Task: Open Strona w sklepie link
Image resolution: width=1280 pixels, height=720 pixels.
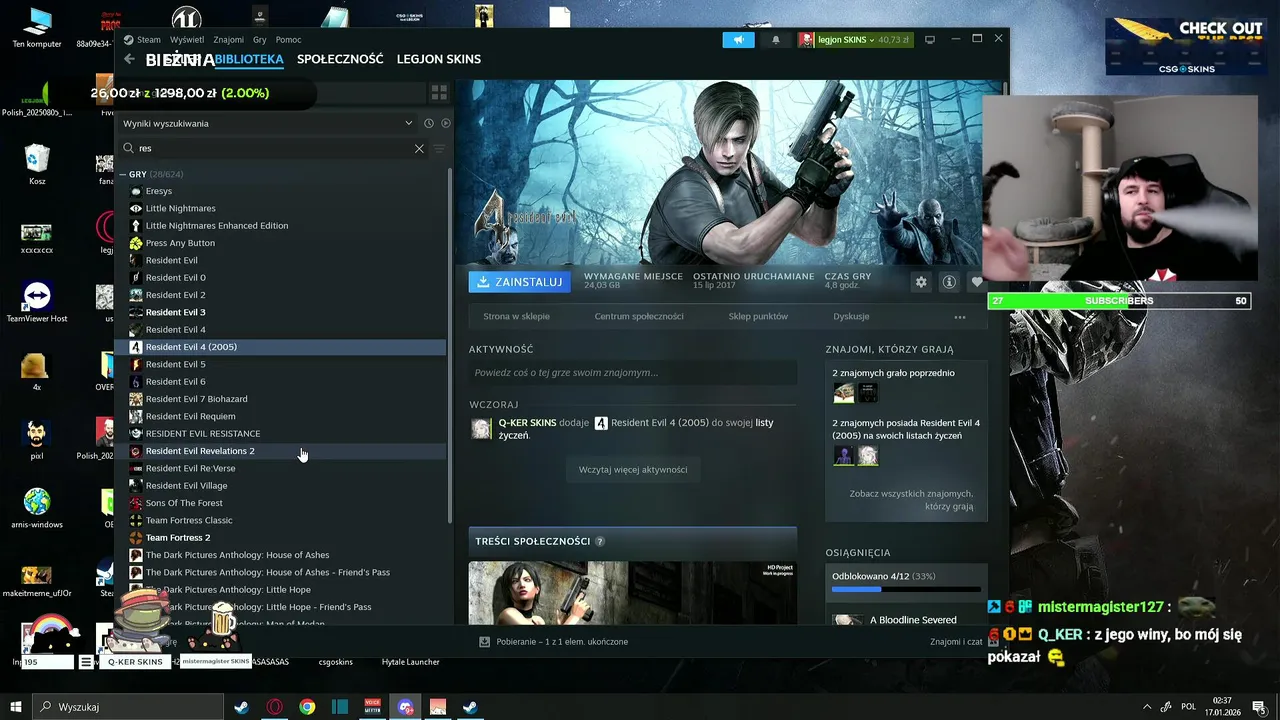Action: (x=516, y=316)
